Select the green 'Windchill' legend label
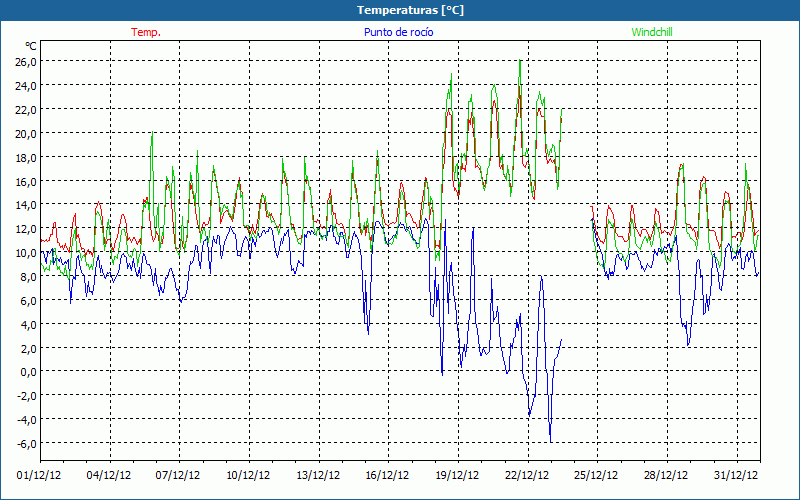Screen dimensions: 800x500 click(652, 32)
